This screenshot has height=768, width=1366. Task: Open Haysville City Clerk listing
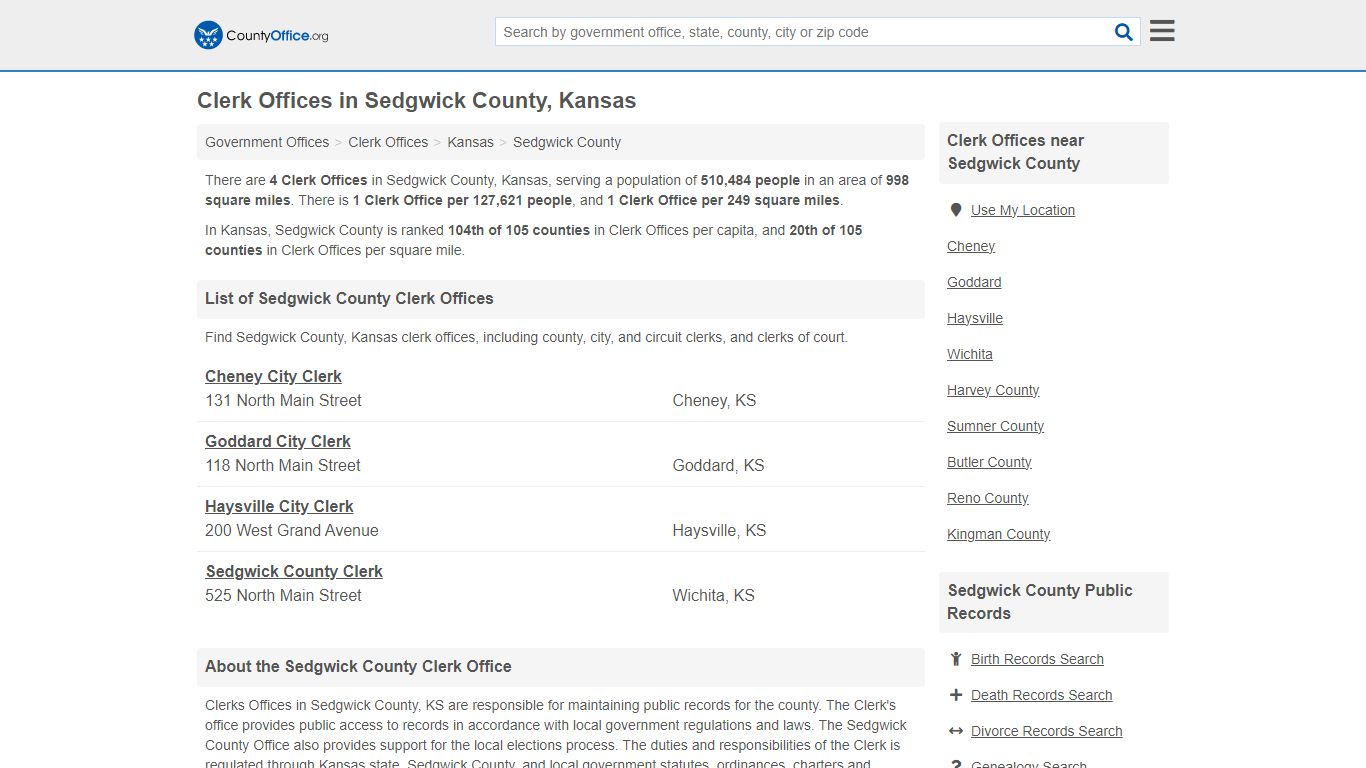click(x=279, y=506)
